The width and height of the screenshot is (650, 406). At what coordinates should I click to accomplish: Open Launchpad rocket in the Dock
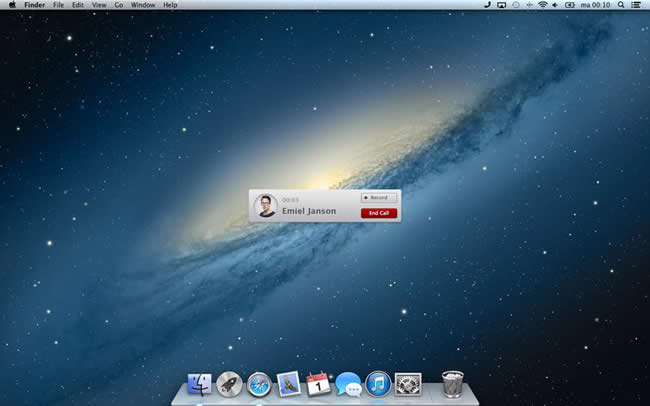coord(229,384)
